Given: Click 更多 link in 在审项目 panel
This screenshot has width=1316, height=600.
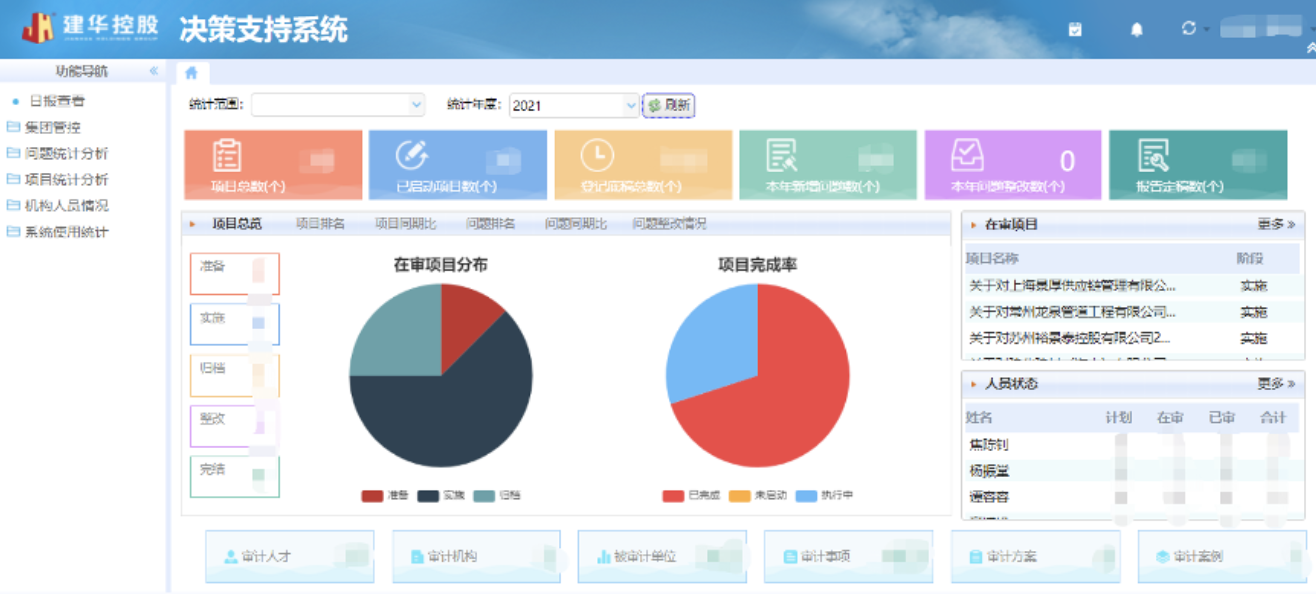Looking at the screenshot, I should coord(1276,225).
